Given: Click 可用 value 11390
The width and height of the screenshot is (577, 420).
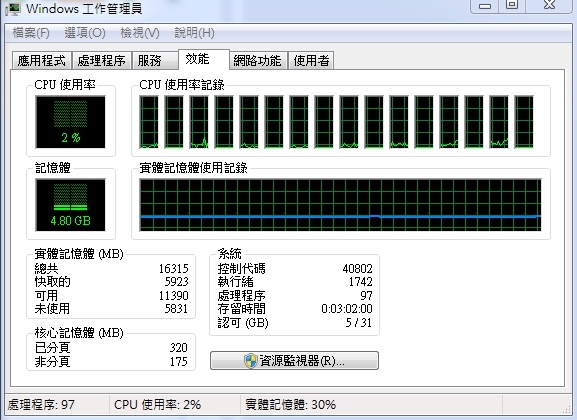Looking at the screenshot, I should click(173, 296).
